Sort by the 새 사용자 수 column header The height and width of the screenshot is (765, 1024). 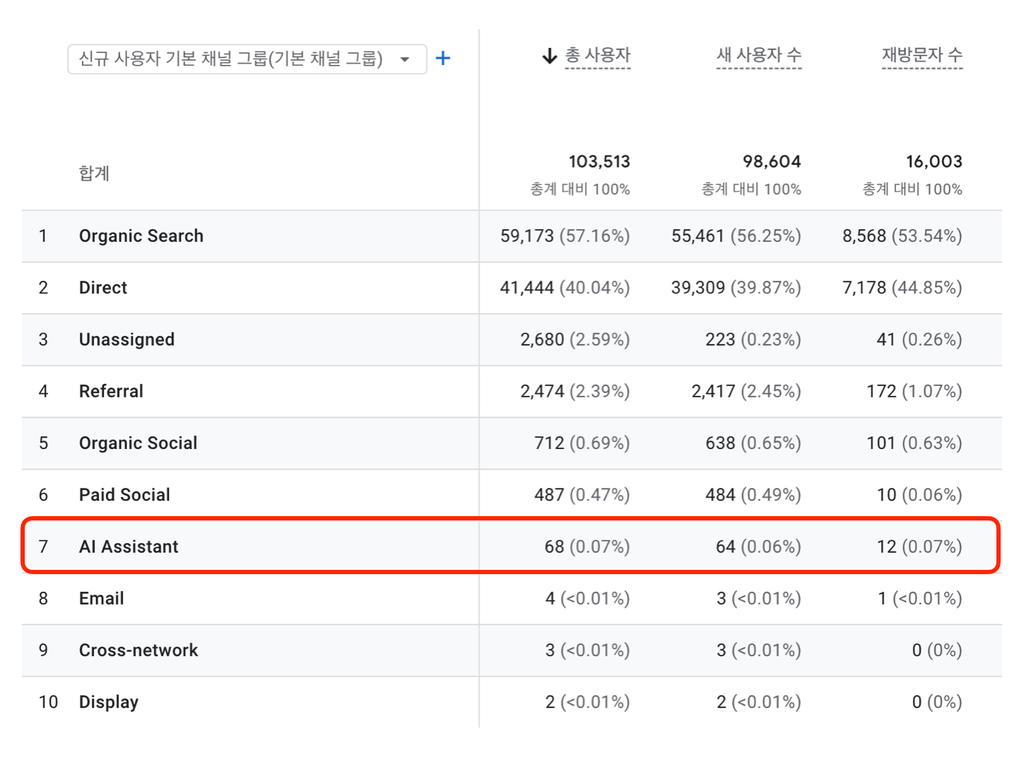759,55
